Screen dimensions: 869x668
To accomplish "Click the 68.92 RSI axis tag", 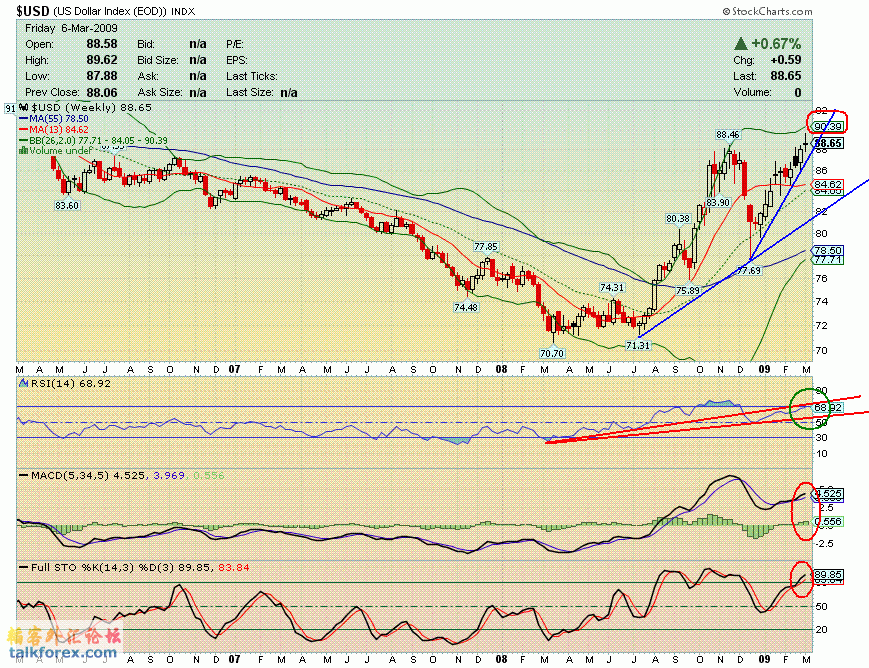I will click(x=827, y=407).
